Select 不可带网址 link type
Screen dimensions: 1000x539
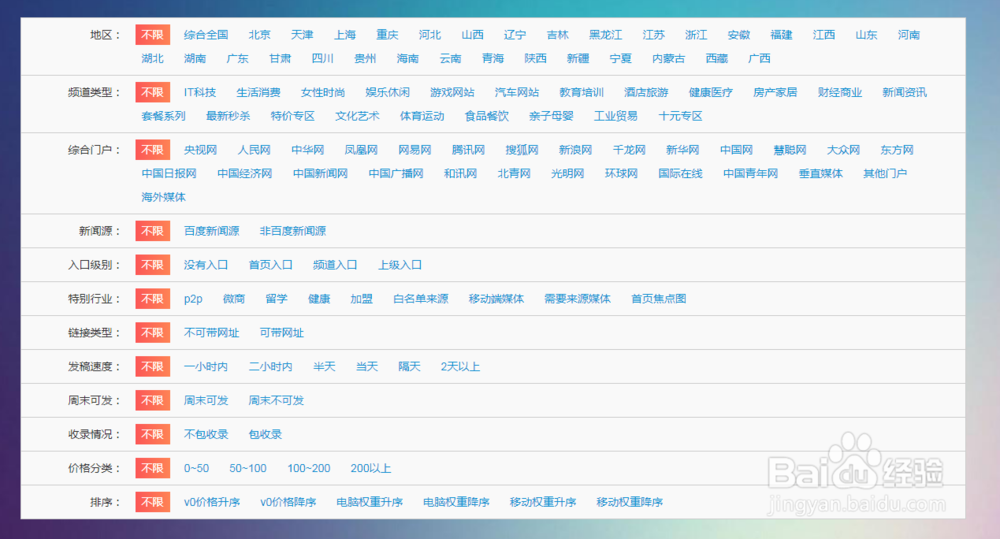click(212, 332)
